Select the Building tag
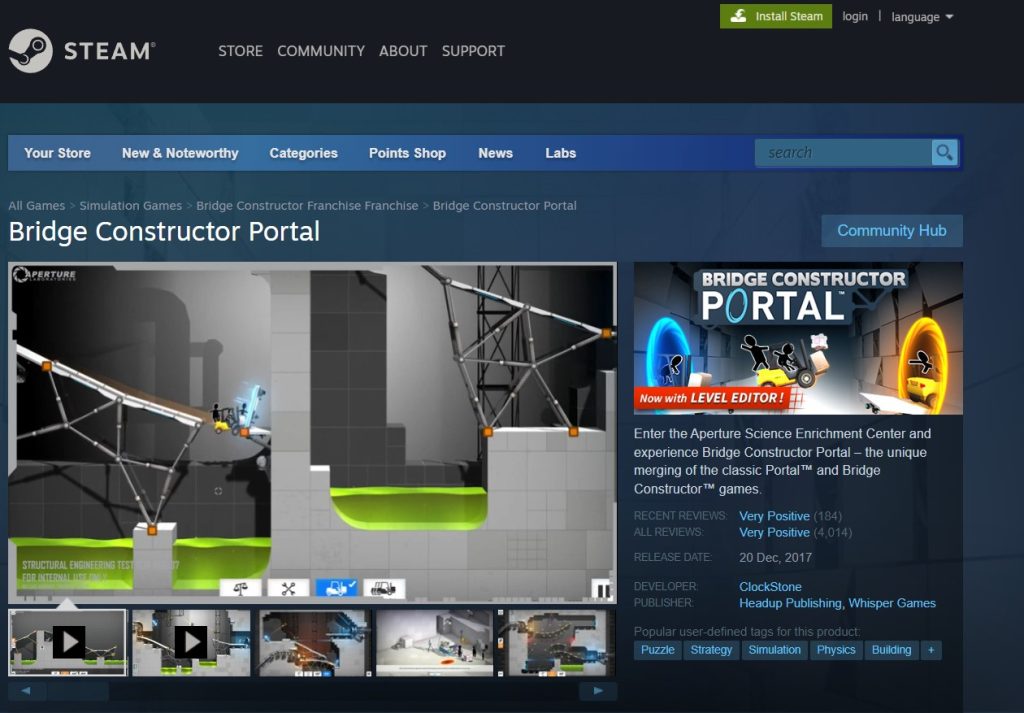The image size is (1024, 713). (891, 650)
